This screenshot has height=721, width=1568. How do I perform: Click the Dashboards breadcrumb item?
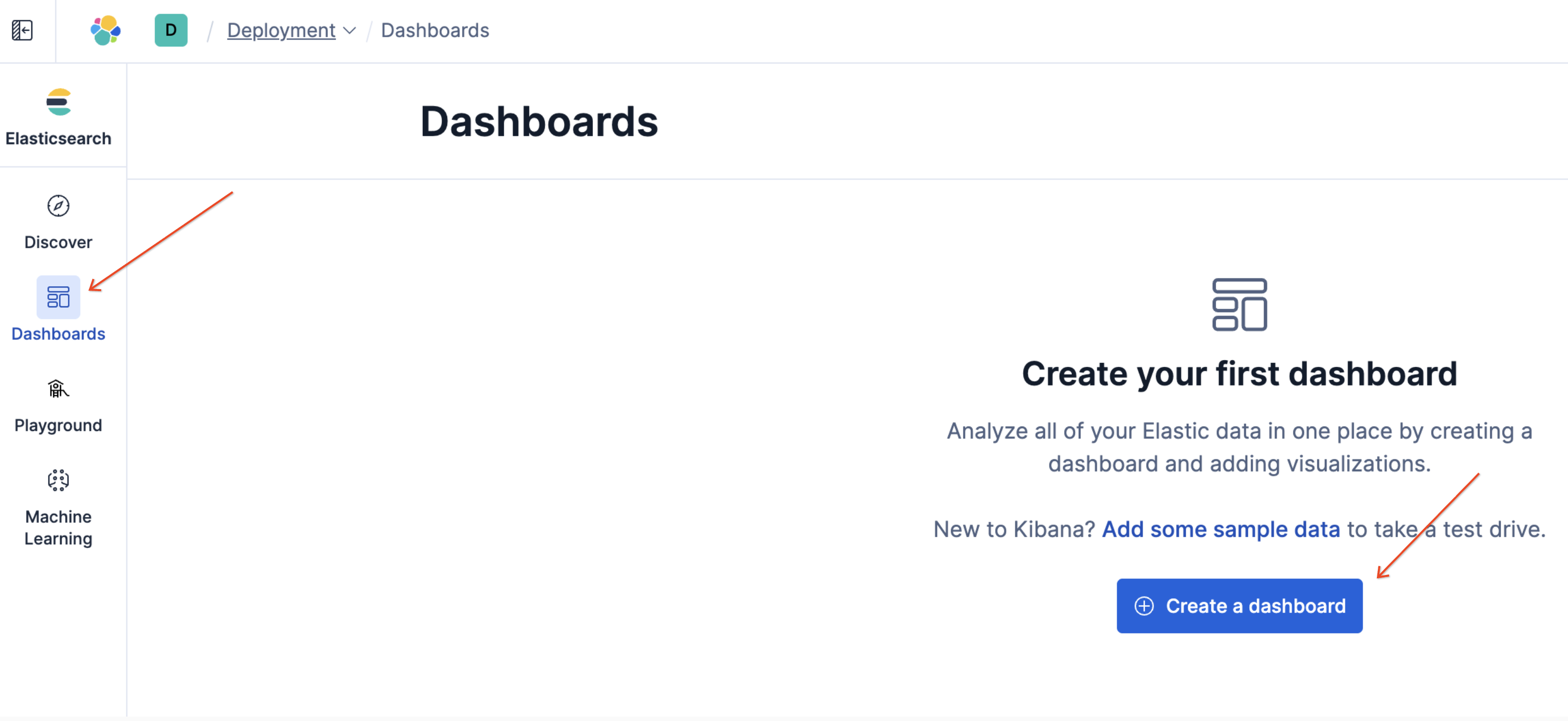pos(435,30)
